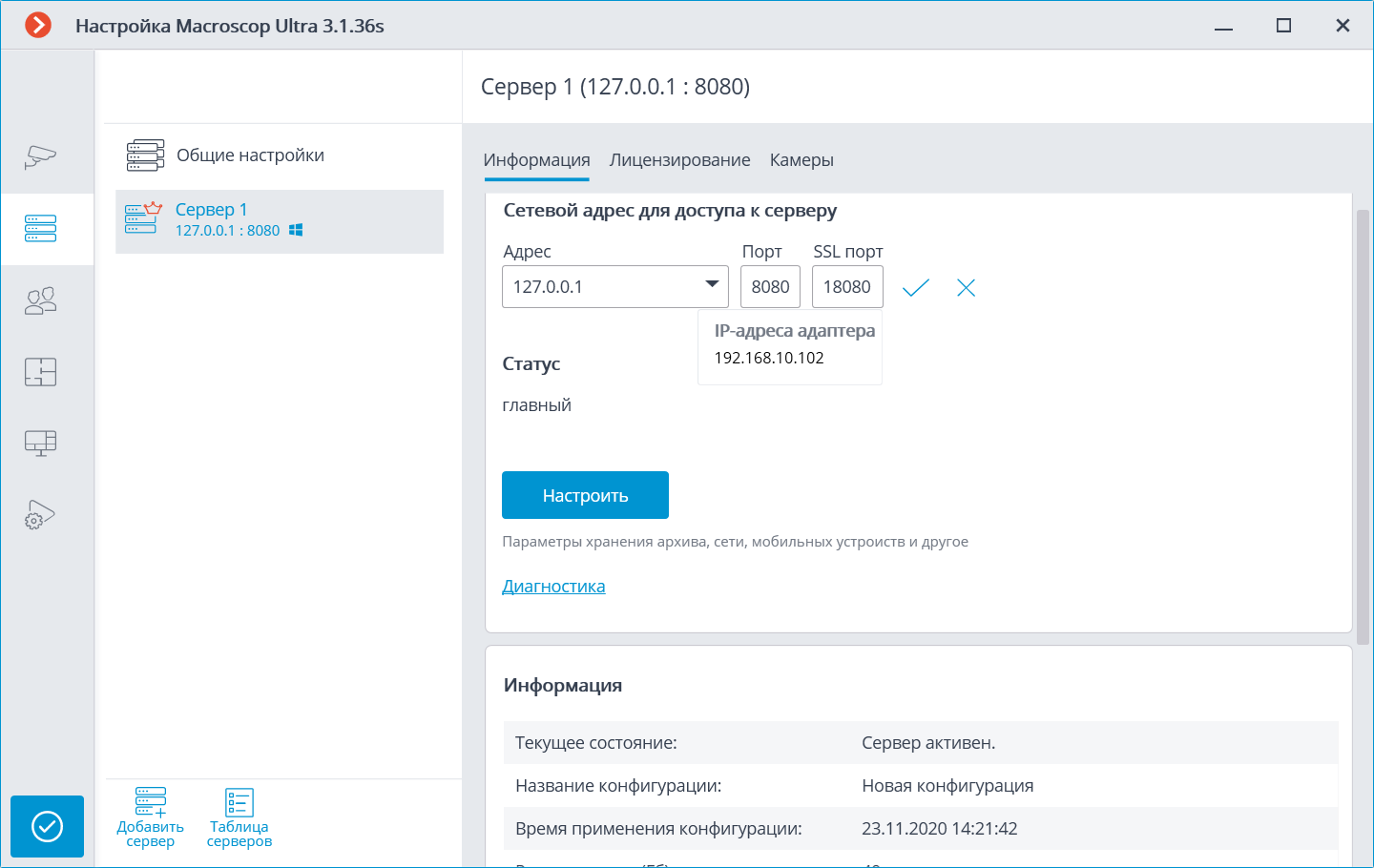Click the Port input field
The width and height of the screenshot is (1374, 868).
coord(770,287)
